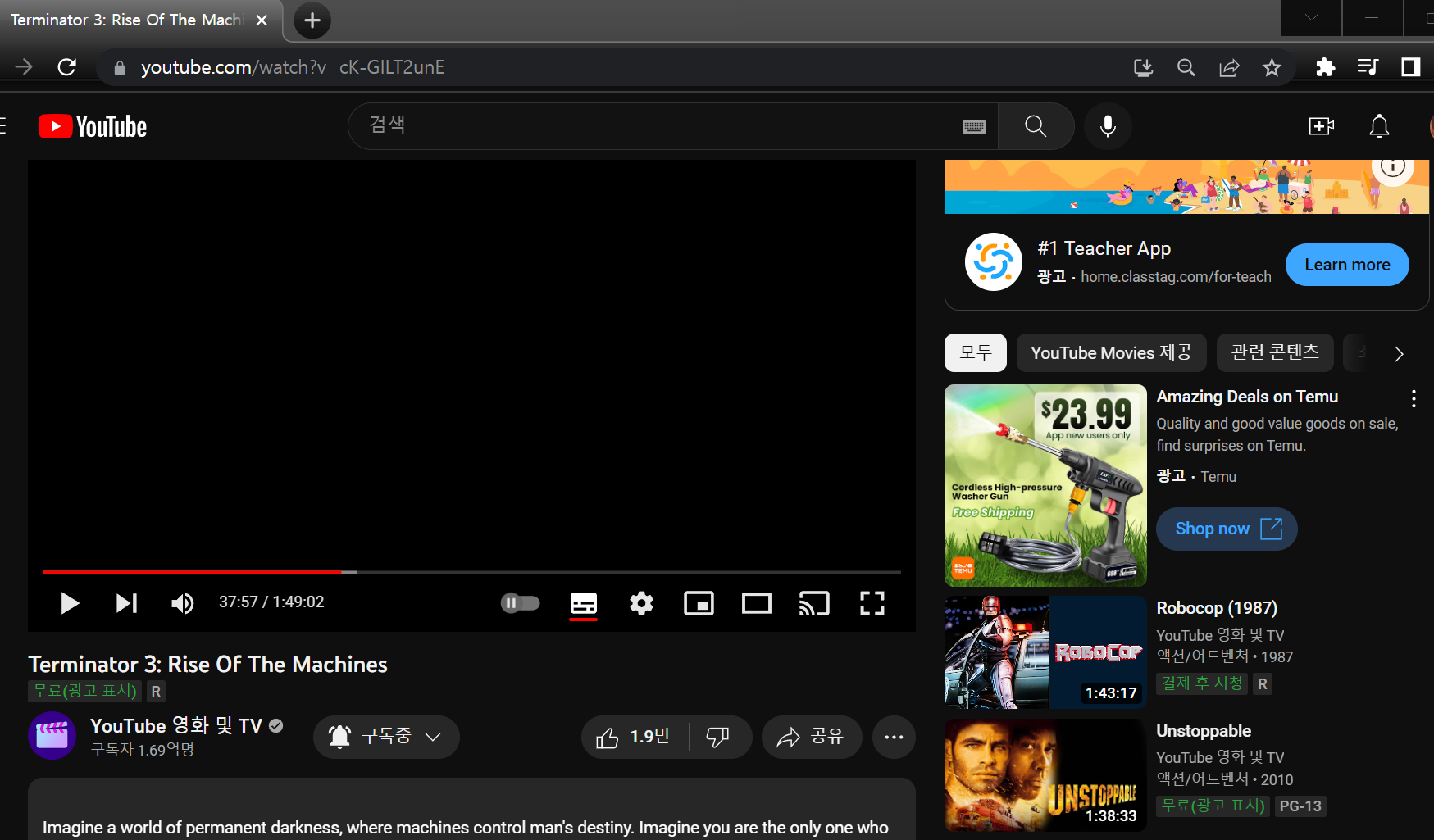Open the ClassTag ad logo
Image resolution: width=1434 pixels, height=840 pixels.
[x=994, y=262]
